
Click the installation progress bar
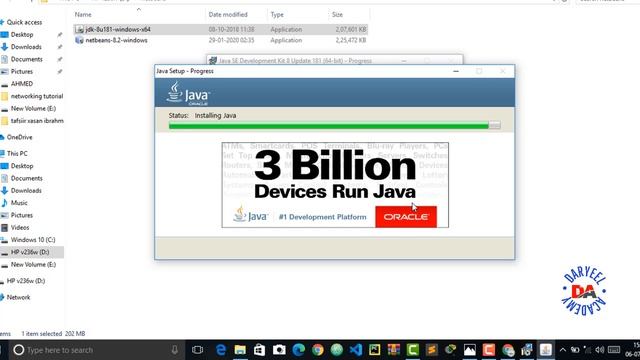click(335, 126)
